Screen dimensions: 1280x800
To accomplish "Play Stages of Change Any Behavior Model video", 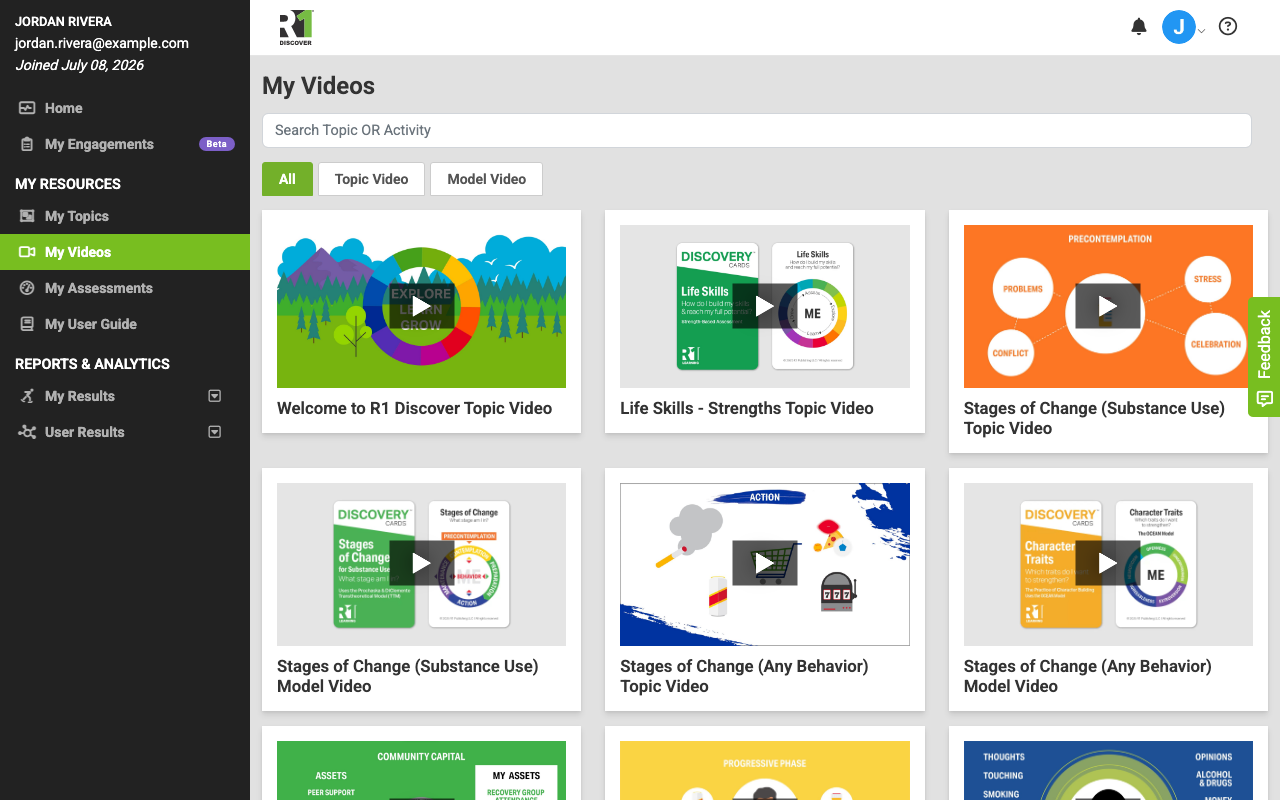I will 1108,564.
